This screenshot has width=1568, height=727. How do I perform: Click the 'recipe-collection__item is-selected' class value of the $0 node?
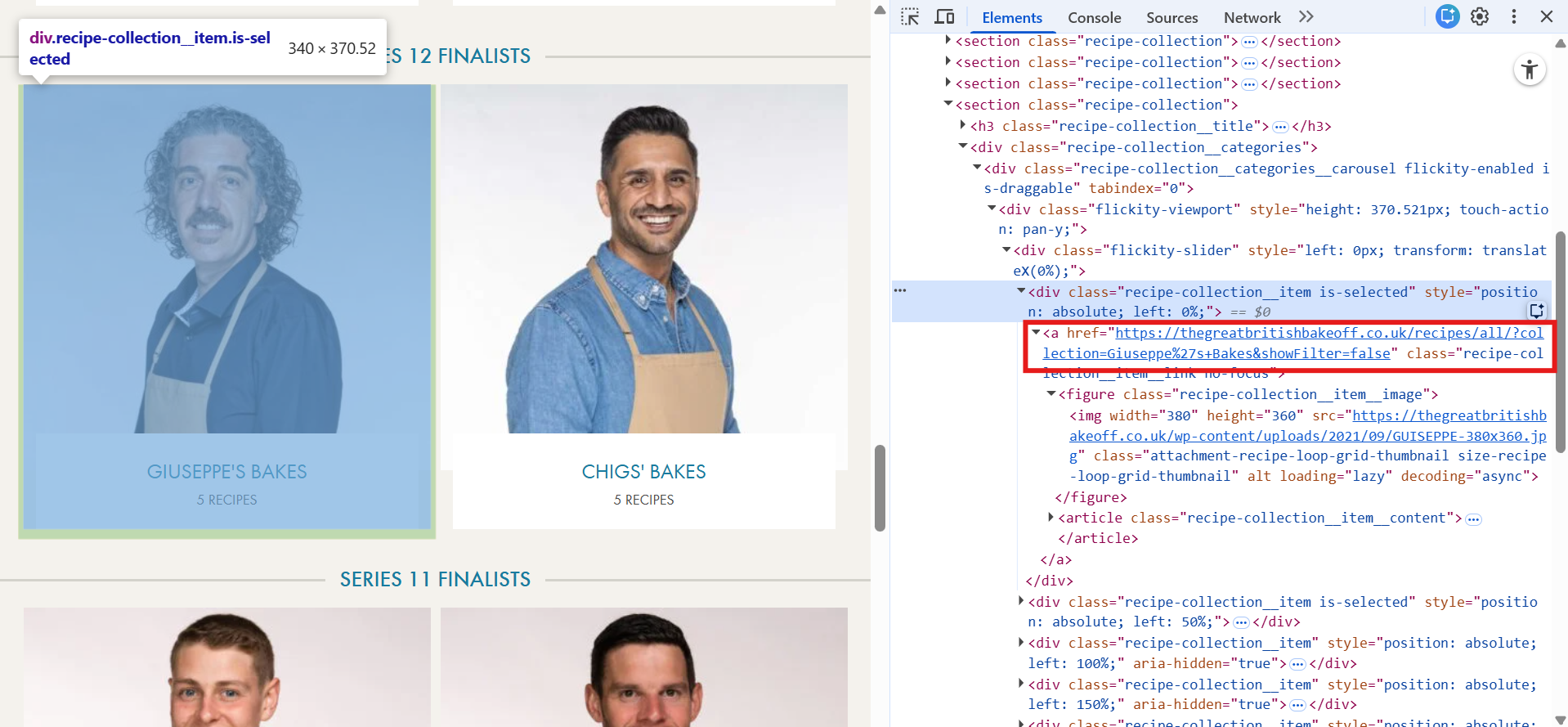point(1266,292)
